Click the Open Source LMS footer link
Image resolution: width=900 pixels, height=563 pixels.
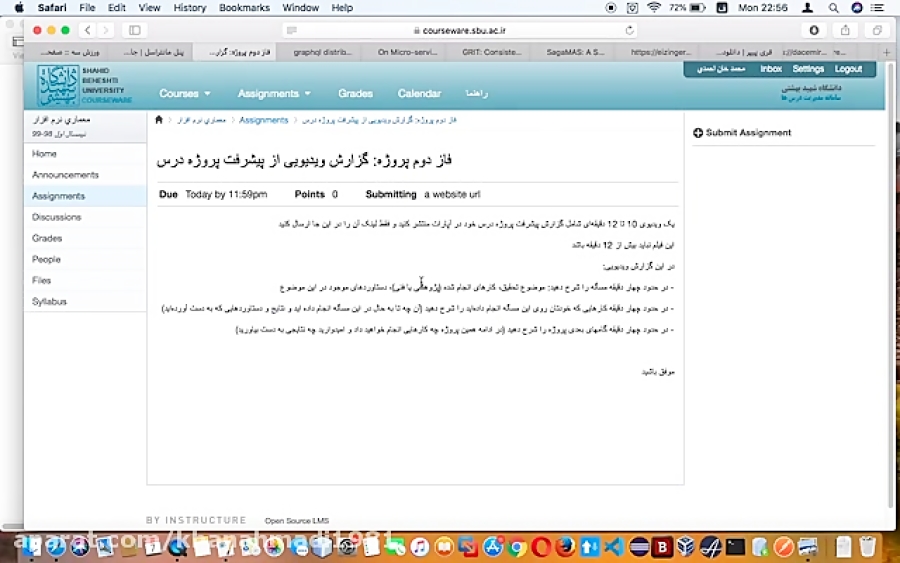tap(297, 521)
